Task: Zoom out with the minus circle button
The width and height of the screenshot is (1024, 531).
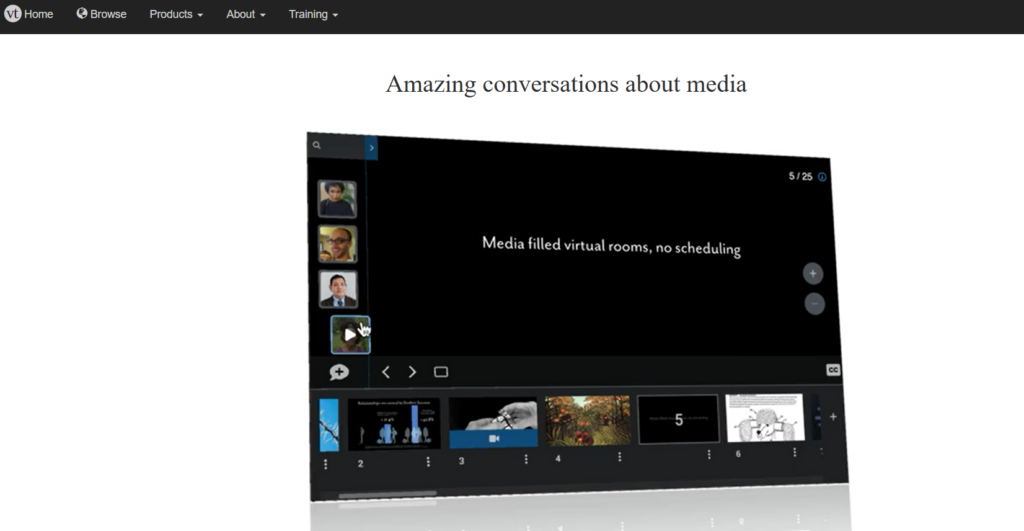Action: click(x=814, y=303)
